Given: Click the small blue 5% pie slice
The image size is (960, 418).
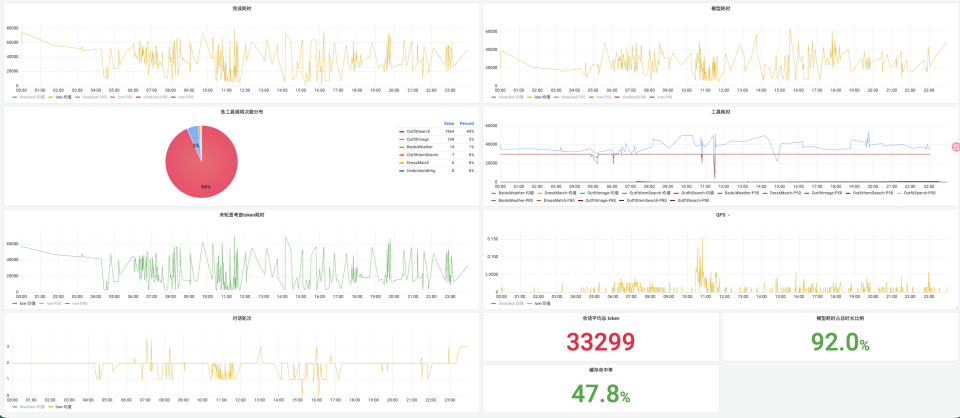Looking at the screenshot, I should click(x=194, y=134).
